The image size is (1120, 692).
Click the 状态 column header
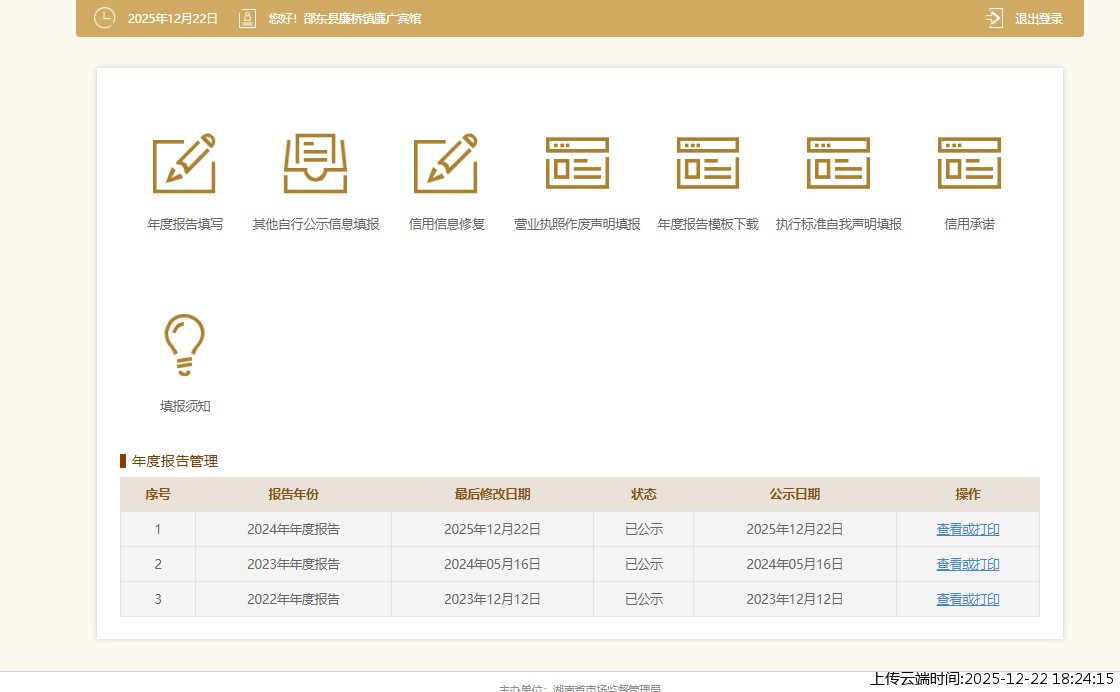[644, 494]
